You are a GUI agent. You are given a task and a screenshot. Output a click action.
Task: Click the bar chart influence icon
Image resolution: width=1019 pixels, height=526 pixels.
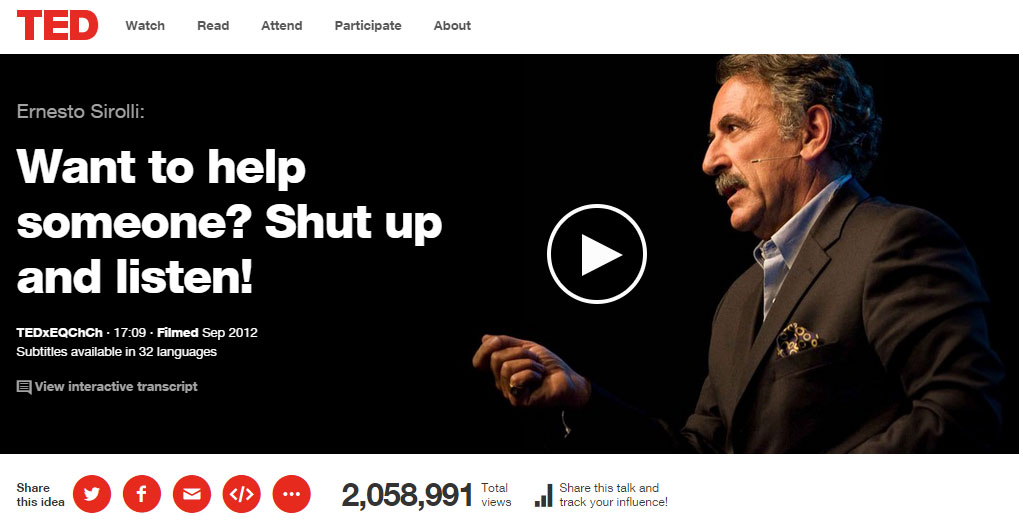click(x=543, y=495)
